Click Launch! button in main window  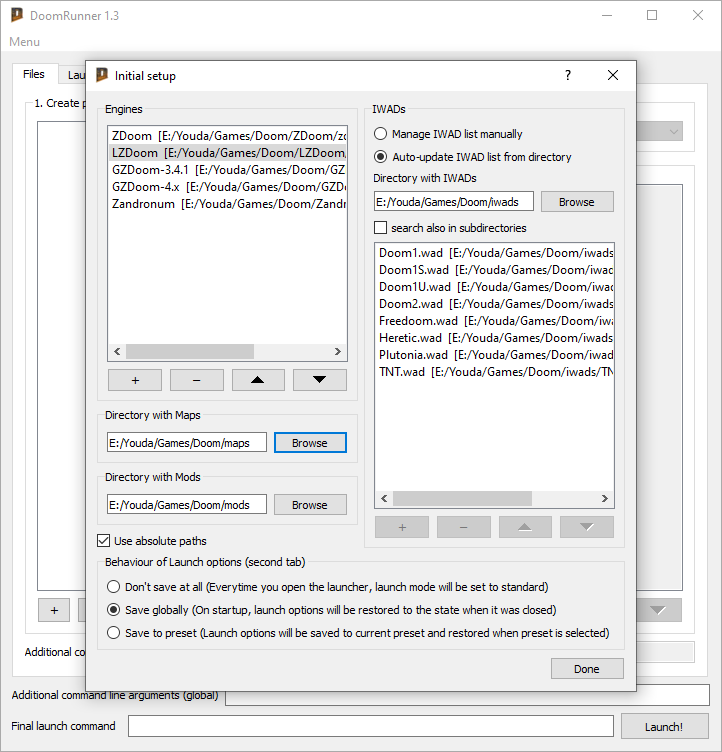[664, 727]
